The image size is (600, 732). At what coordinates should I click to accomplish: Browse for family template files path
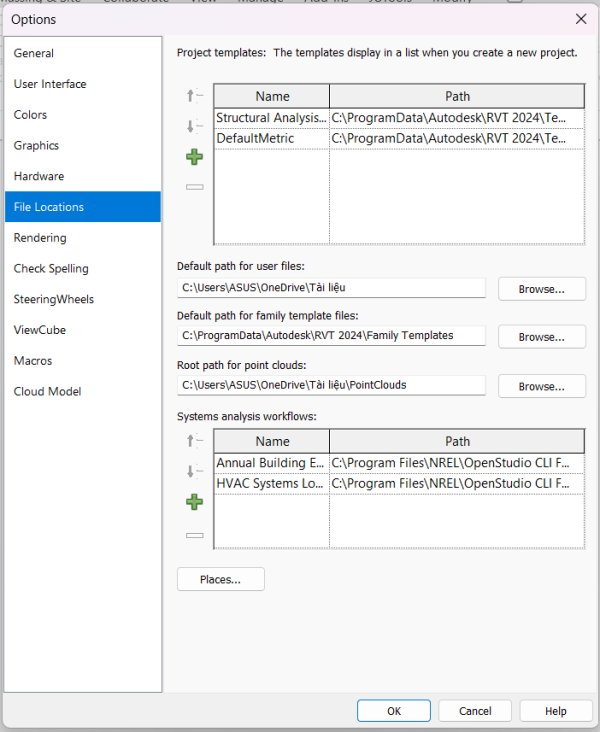pyautogui.click(x=542, y=337)
